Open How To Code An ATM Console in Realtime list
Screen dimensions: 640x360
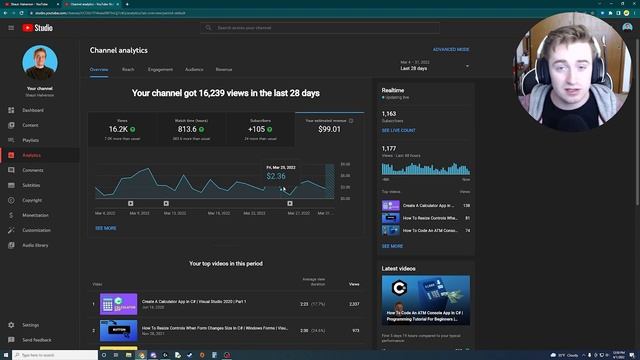pyautogui.click(x=426, y=231)
